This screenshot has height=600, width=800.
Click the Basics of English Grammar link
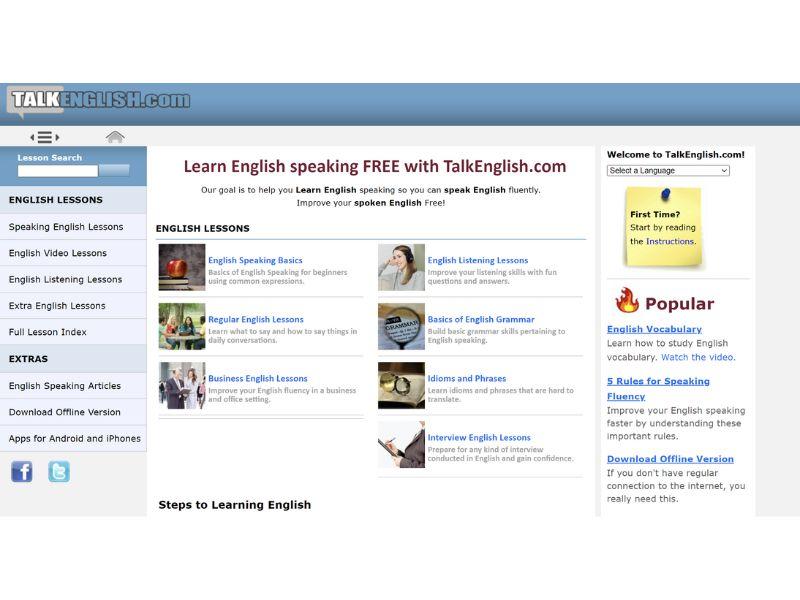(481, 319)
